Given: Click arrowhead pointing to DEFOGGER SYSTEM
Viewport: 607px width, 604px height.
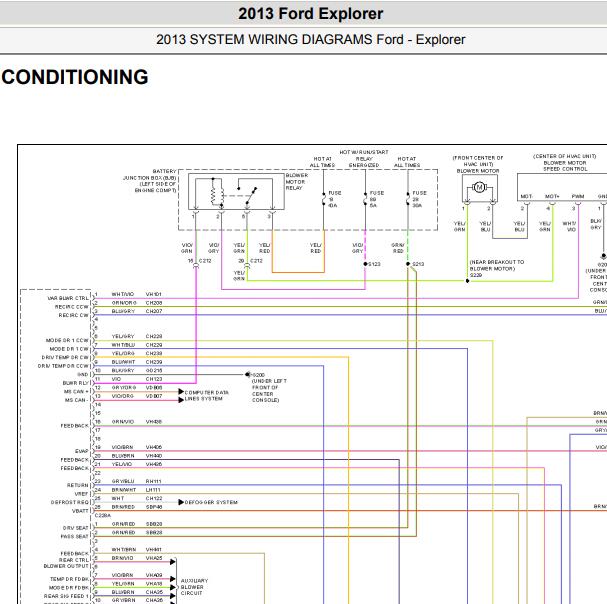Looking at the screenshot, I should tap(181, 502).
